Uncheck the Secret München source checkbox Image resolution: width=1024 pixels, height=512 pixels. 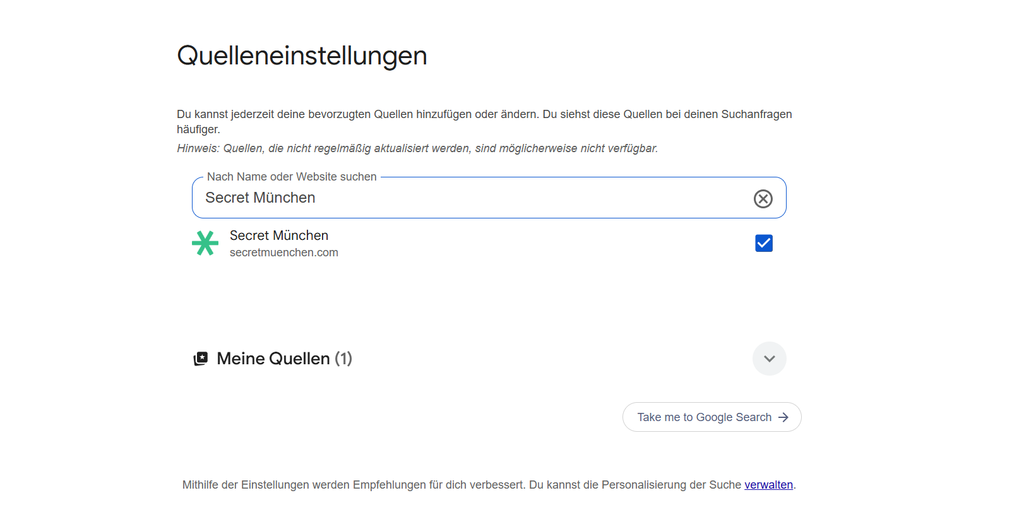(763, 244)
